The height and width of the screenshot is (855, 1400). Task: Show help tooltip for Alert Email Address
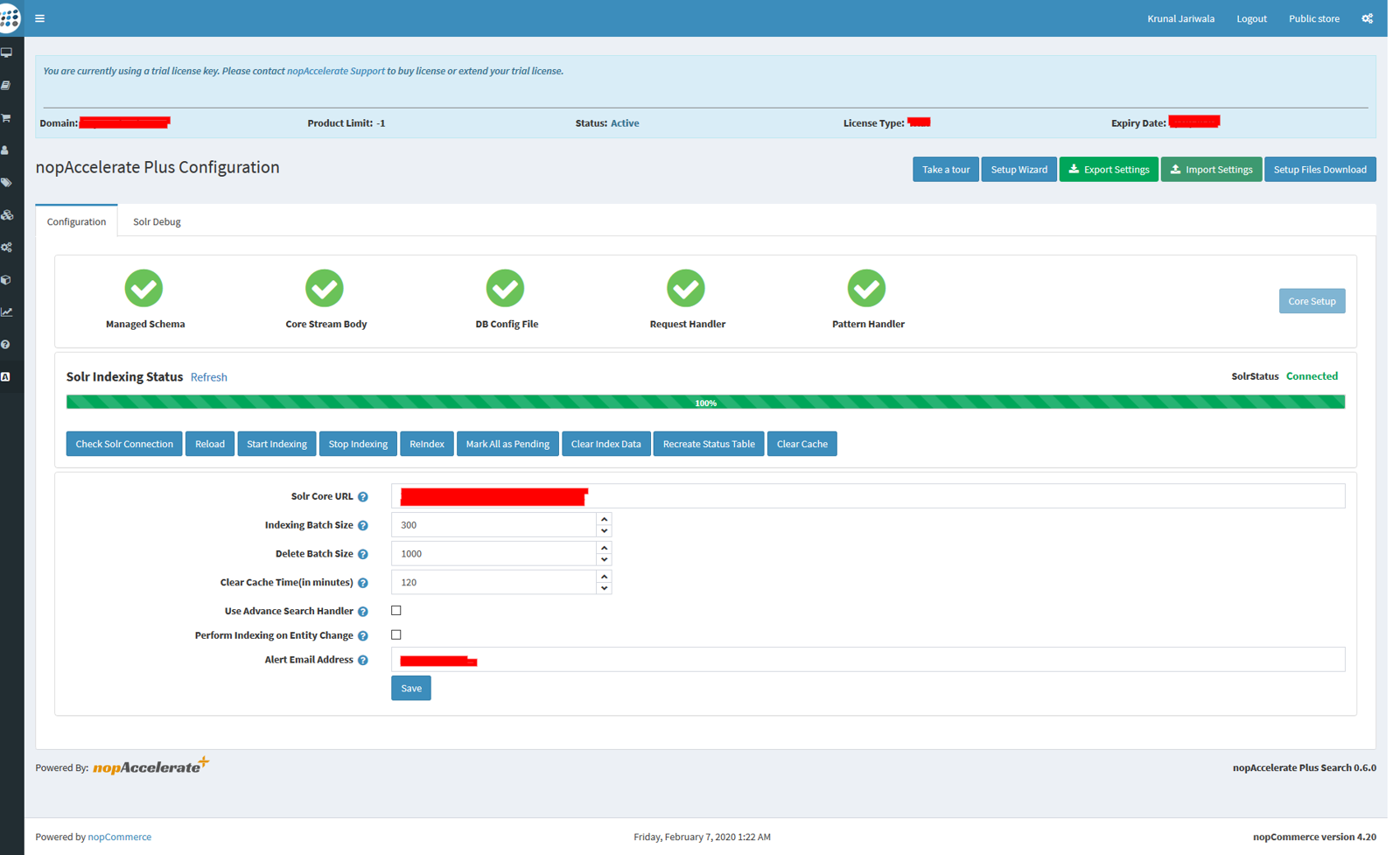tap(363, 661)
